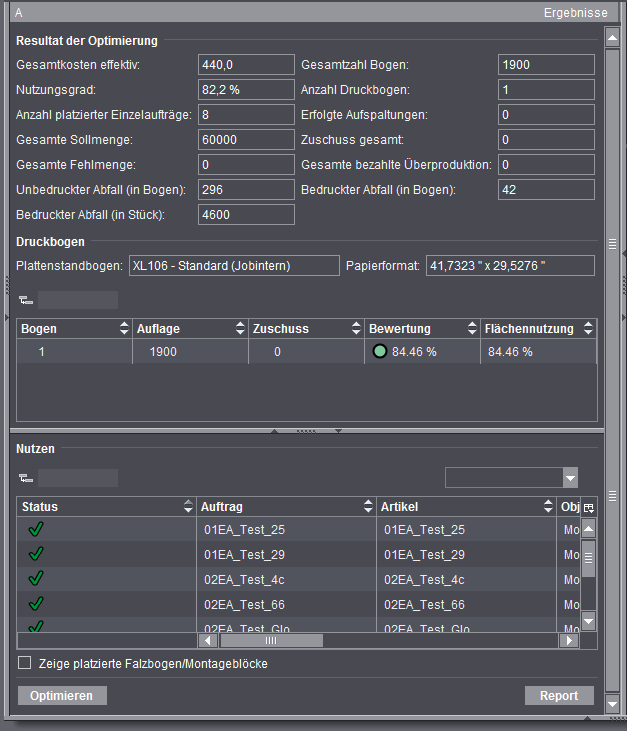Click the Papierformat field
Viewport: 627px width, 731px height.
coord(510,266)
